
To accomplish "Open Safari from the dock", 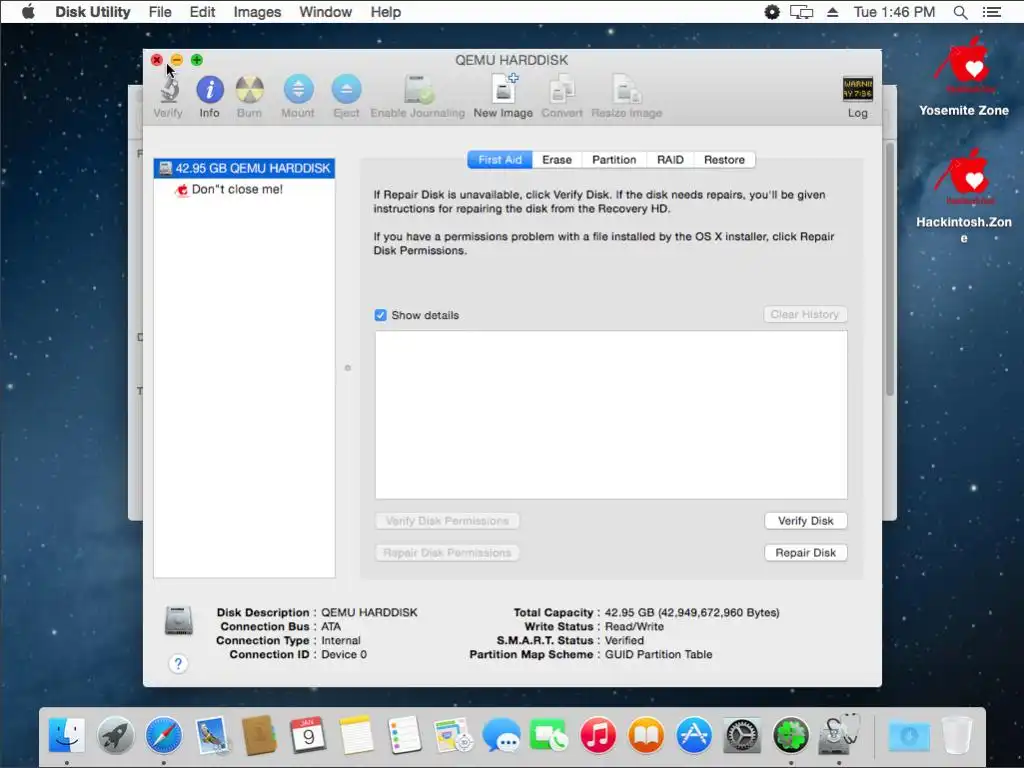I will coord(163,735).
